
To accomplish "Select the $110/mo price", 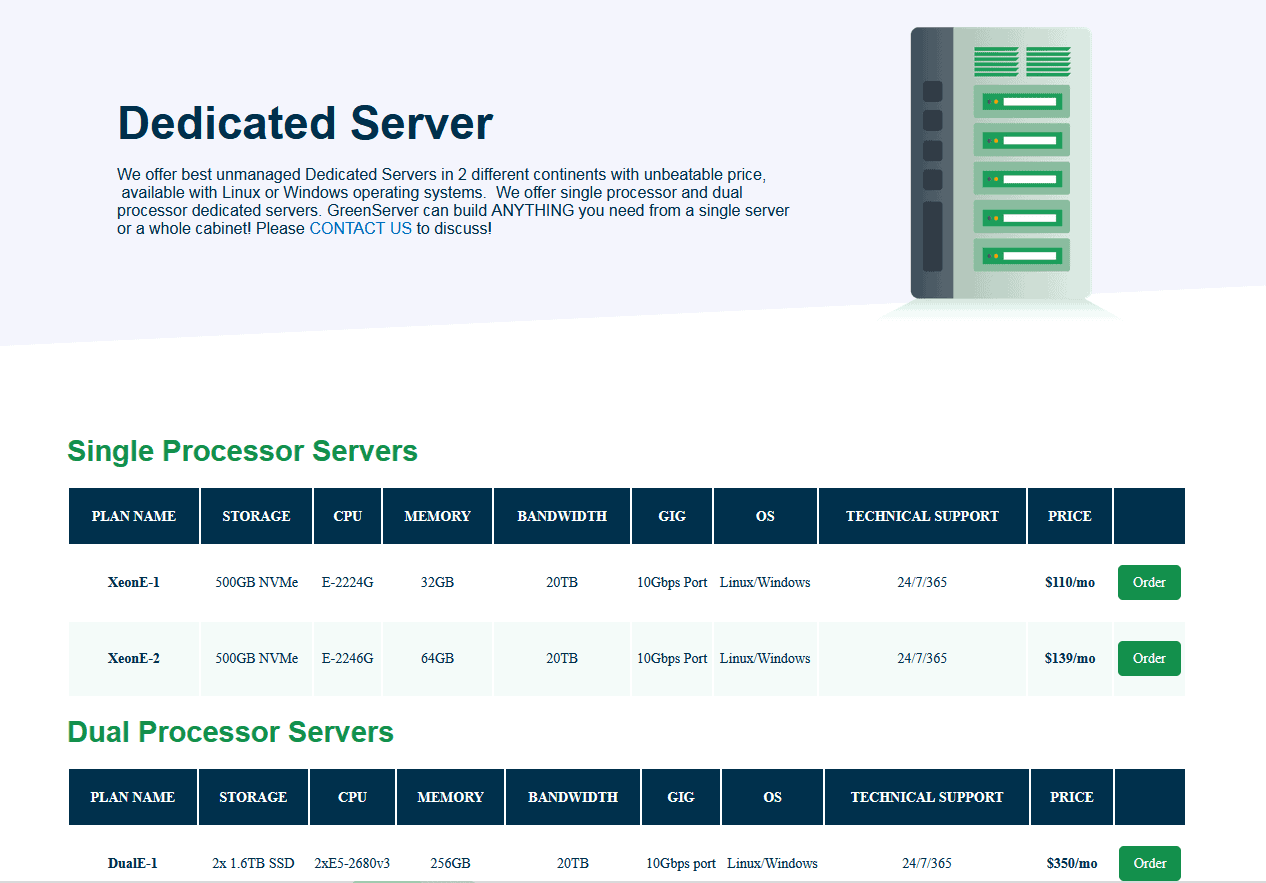I will 1069,582.
